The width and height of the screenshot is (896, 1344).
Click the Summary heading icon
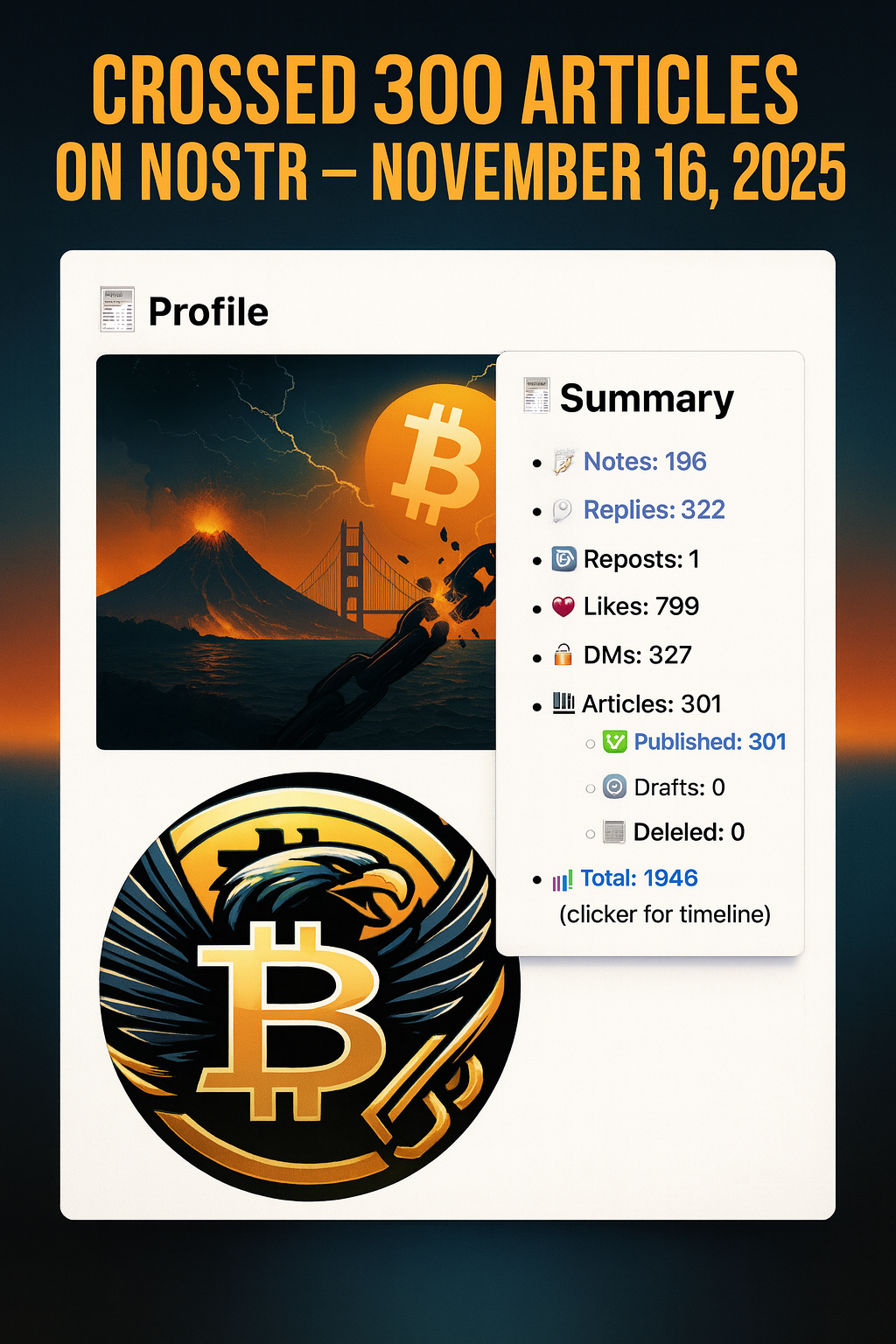pyautogui.click(x=536, y=395)
